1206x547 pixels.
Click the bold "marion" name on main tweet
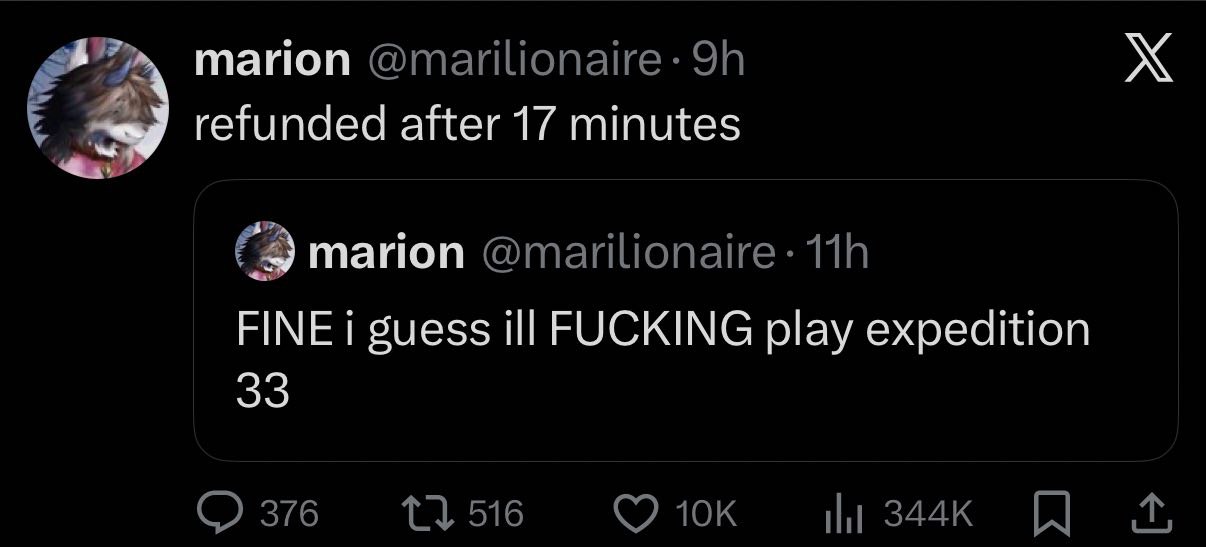[x=272, y=63]
